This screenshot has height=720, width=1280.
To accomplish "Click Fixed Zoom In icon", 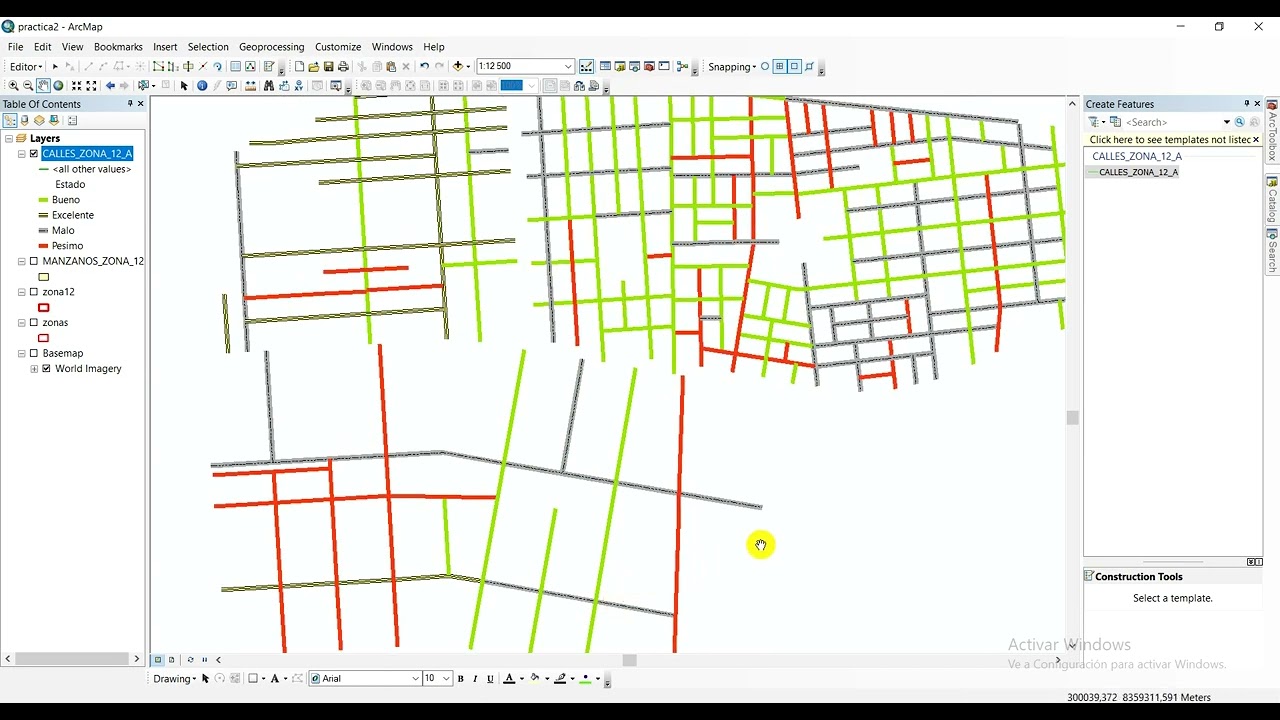I will coord(76,86).
